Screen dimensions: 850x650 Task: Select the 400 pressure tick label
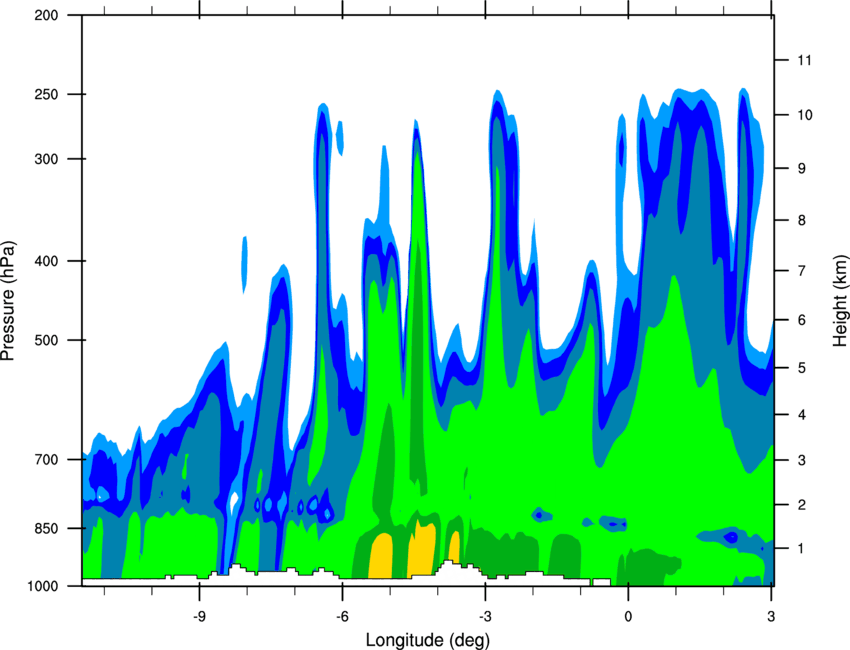47,261
